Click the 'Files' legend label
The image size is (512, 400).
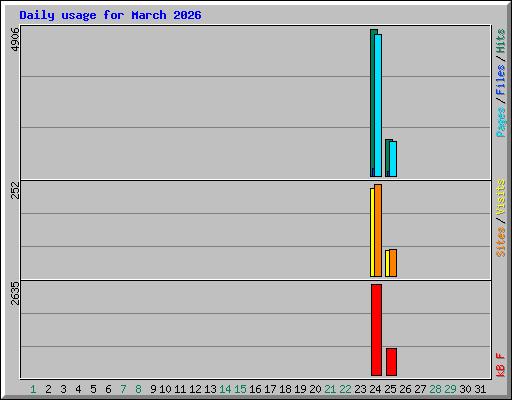point(501,79)
